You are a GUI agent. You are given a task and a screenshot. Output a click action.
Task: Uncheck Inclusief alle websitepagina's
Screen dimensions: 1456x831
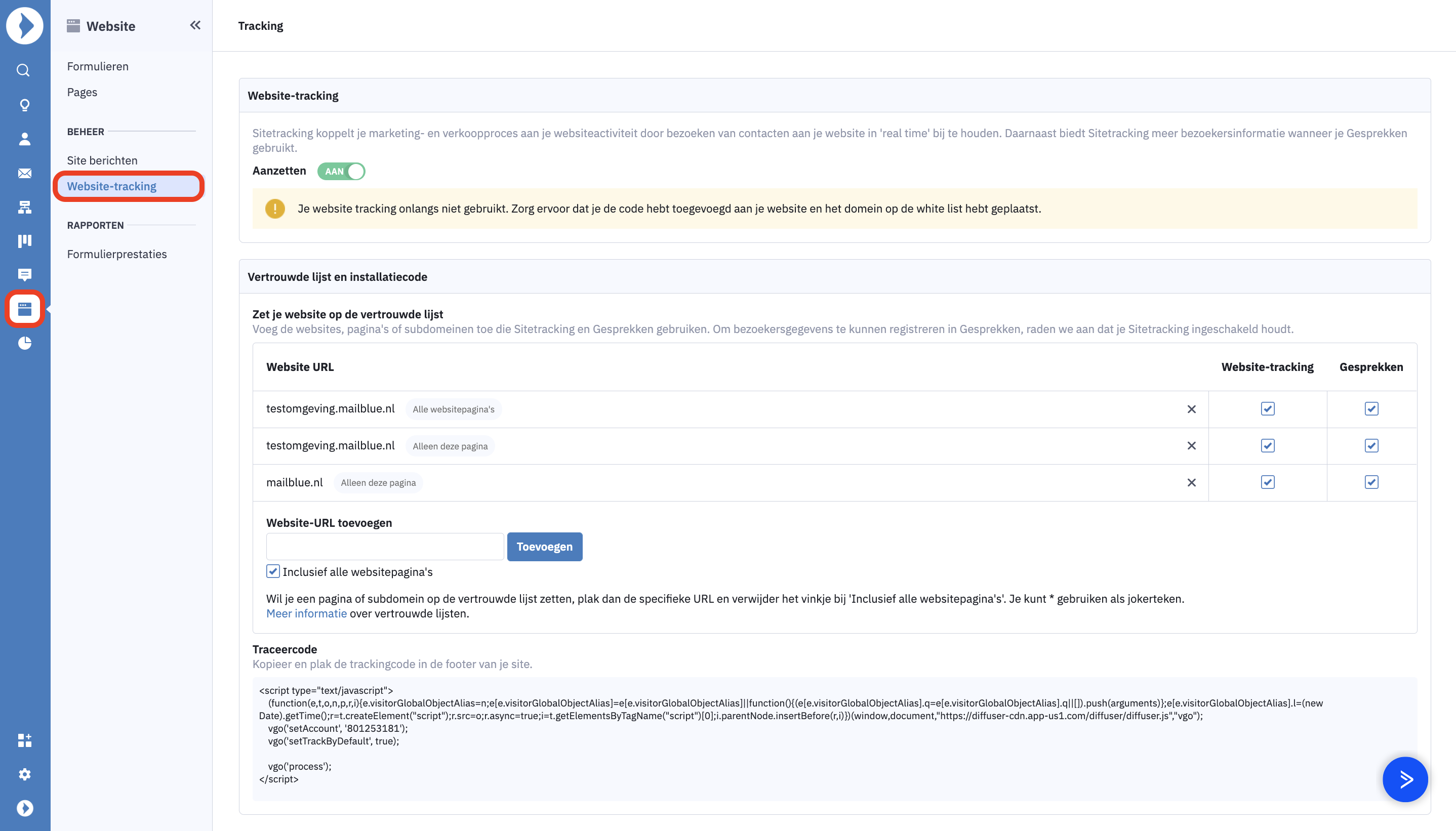point(273,571)
